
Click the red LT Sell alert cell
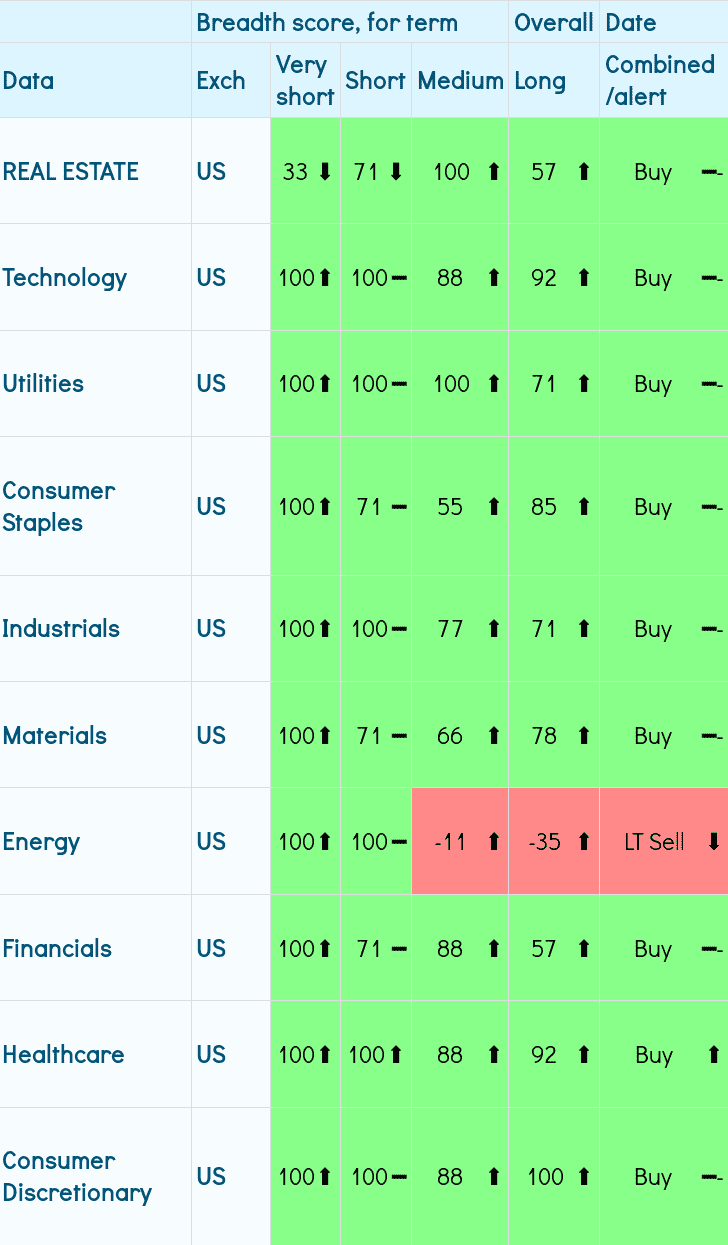[x=654, y=842]
